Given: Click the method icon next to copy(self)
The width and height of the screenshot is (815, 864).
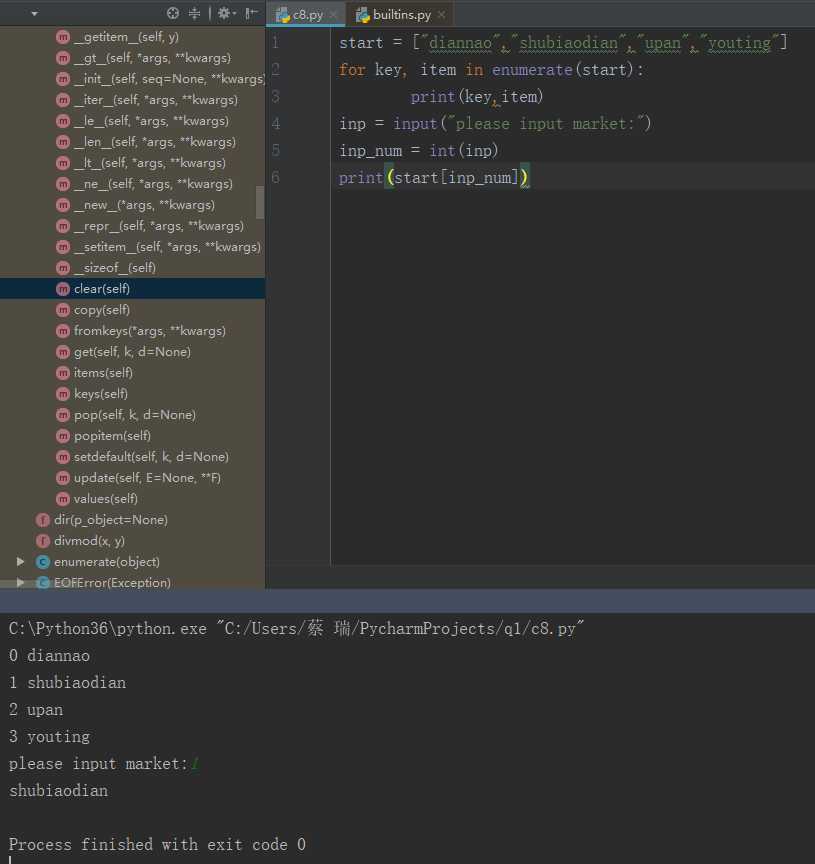Looking at the screenshot, I should click(x=63, y=310).
